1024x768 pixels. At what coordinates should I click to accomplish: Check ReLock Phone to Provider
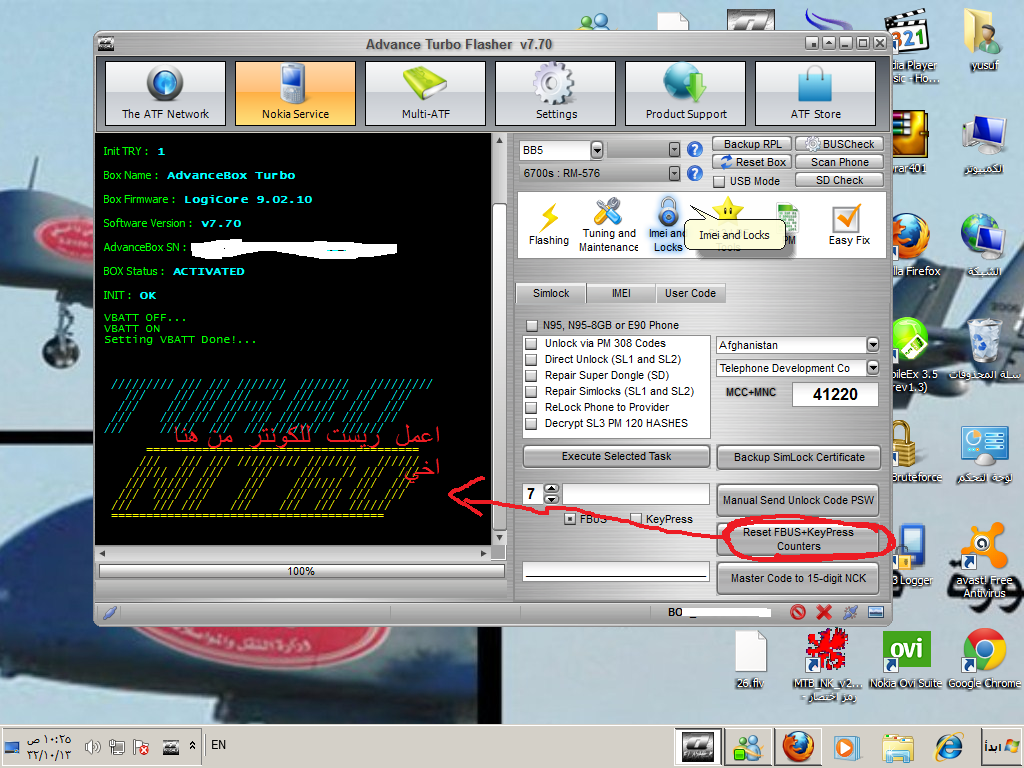pos(532,408)
